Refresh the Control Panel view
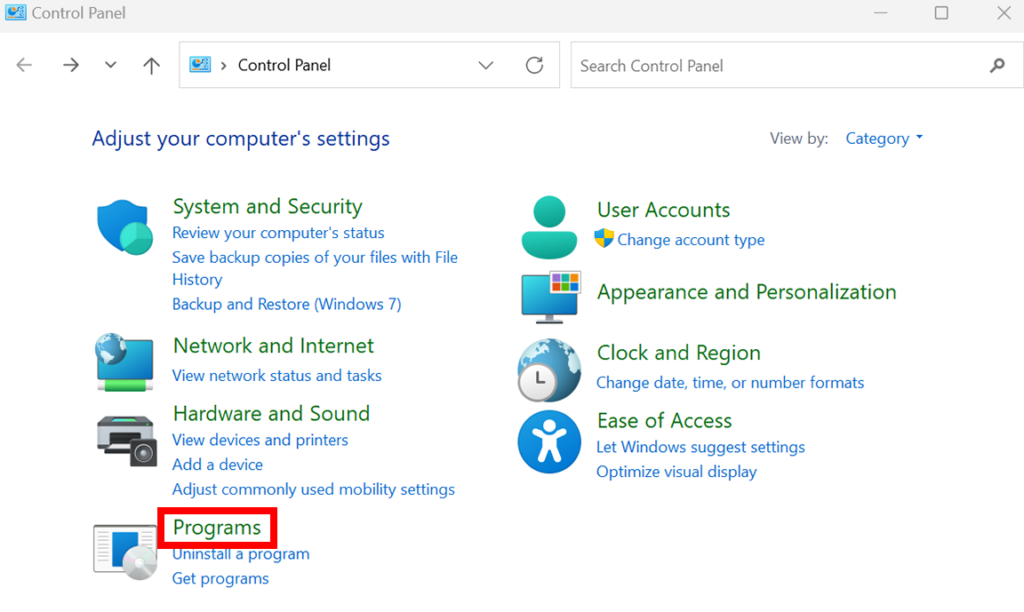Screen dimensions: 1024x612 535,64
